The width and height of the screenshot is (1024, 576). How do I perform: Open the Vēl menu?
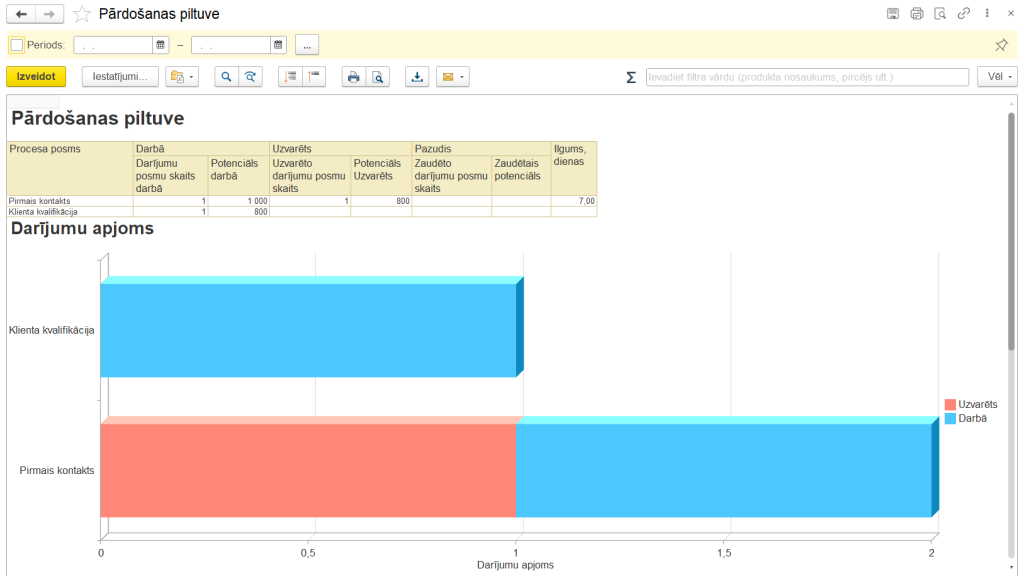point(997,77)
